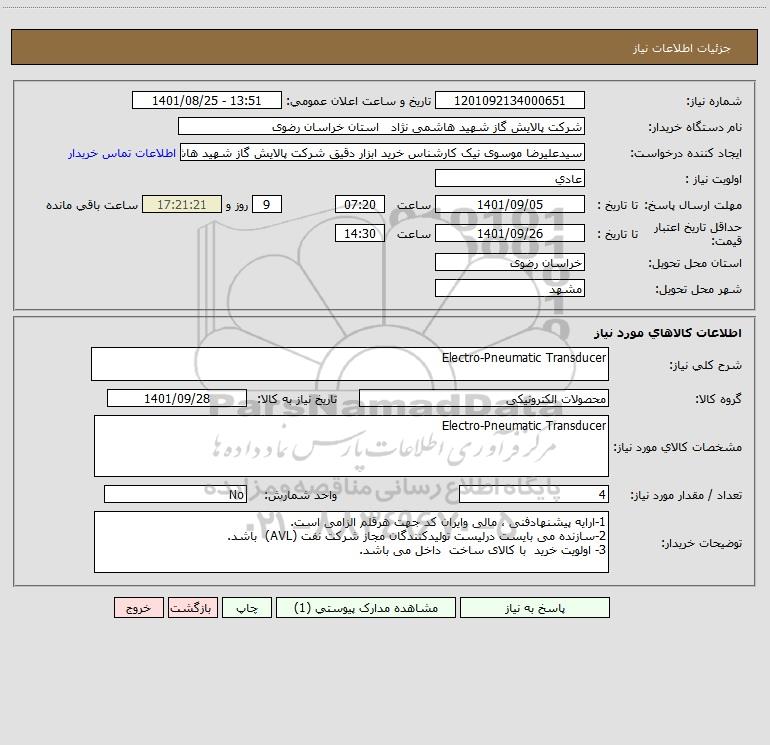The height and width of the screenshot is (745, 770).
Task: Select the شماره نیاز field 1201092134000651
Action: (510, 100)
